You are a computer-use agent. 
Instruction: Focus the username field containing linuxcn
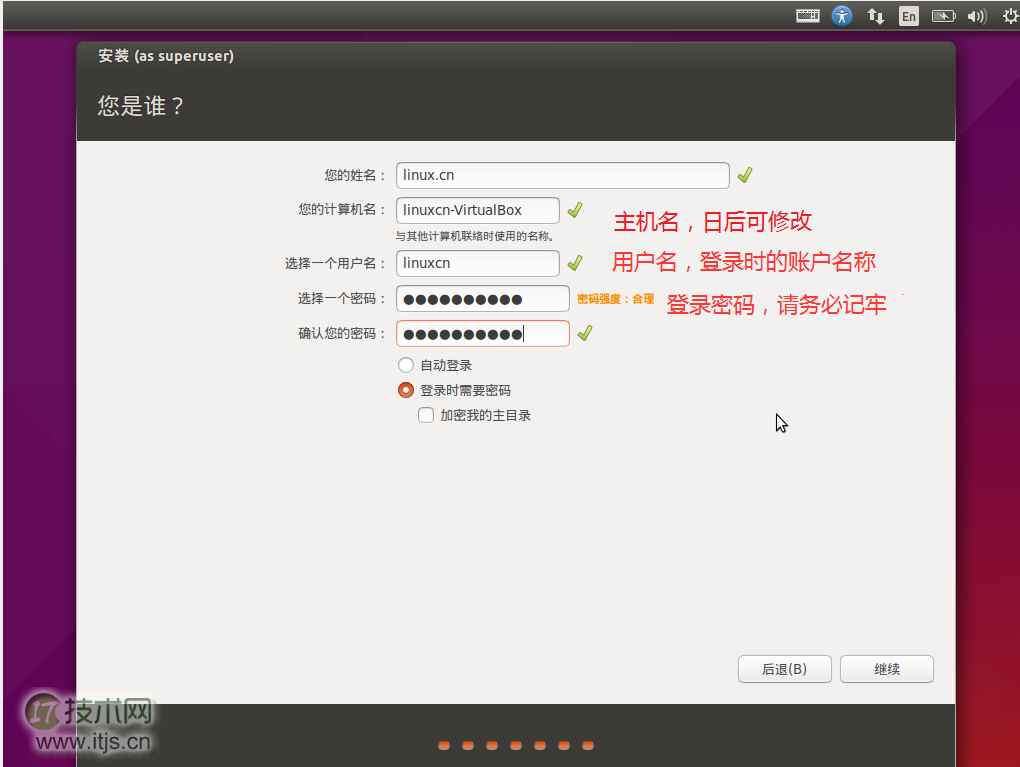(x=477, y=263)
